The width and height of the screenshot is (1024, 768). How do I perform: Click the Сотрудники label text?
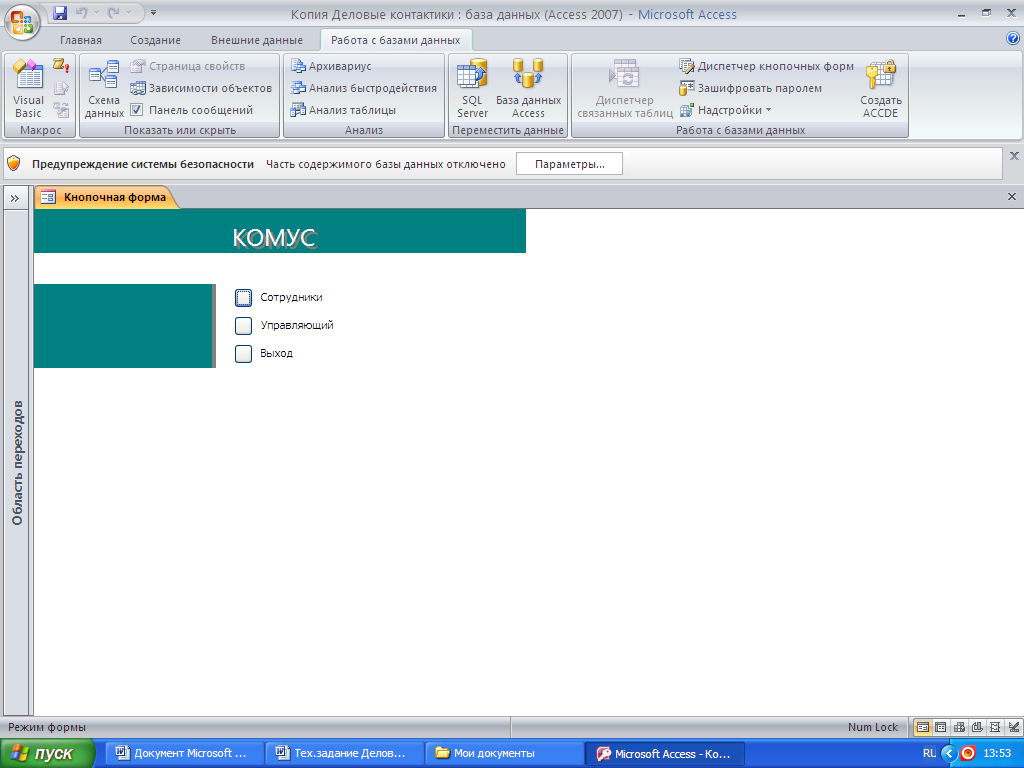coord(291,297)
